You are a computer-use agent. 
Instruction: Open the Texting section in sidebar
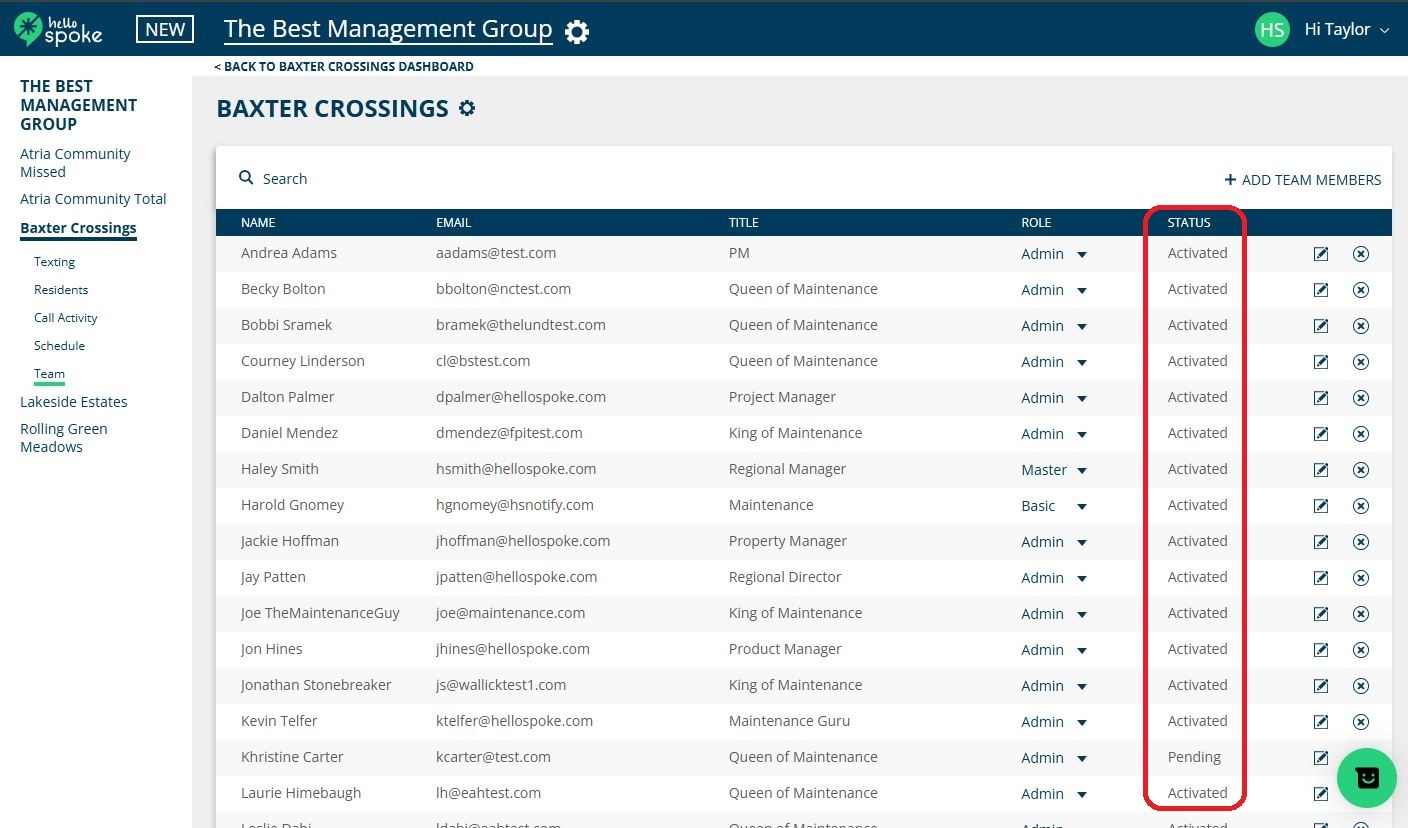click(x=54, y=262)
